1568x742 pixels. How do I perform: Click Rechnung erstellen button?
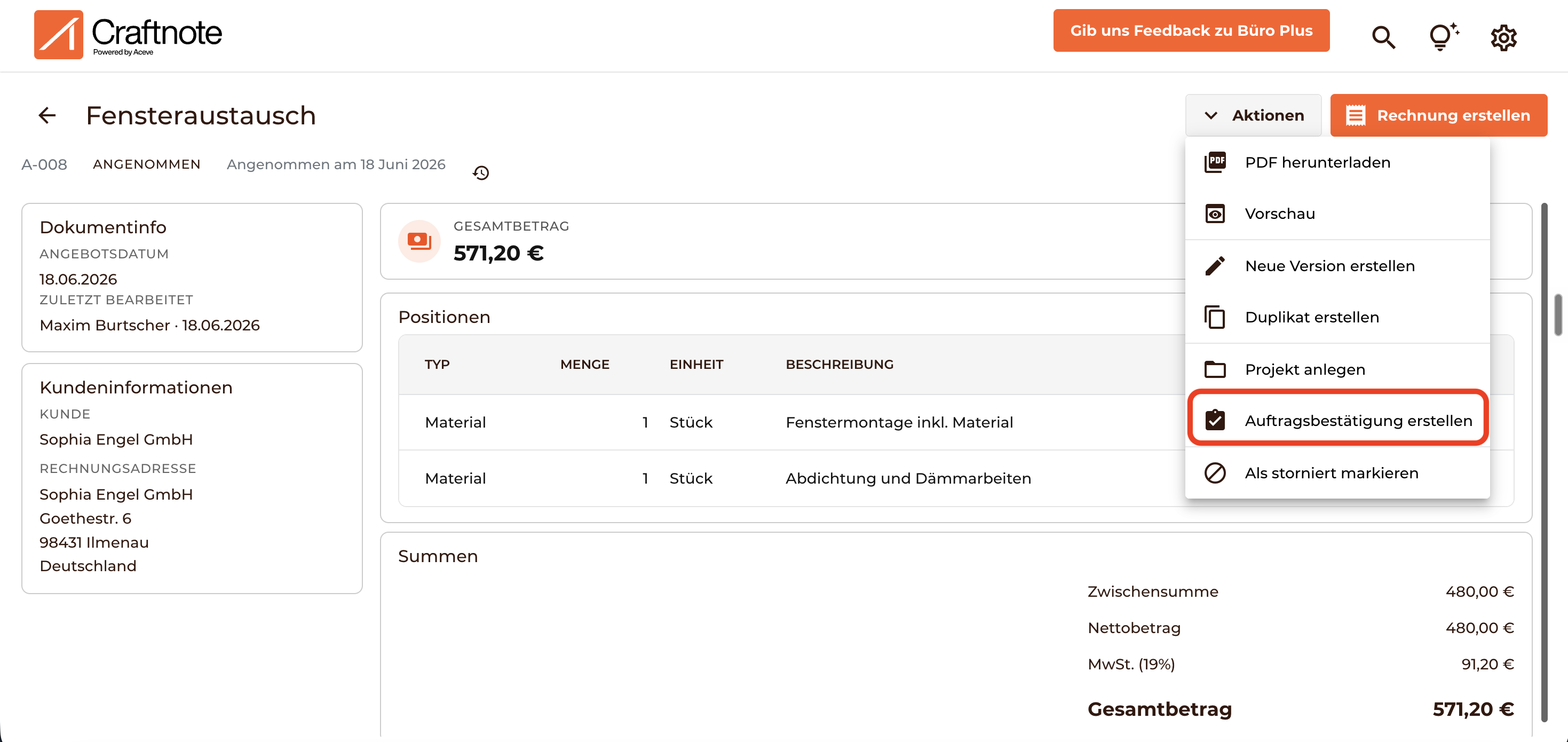pos(1438,115)
